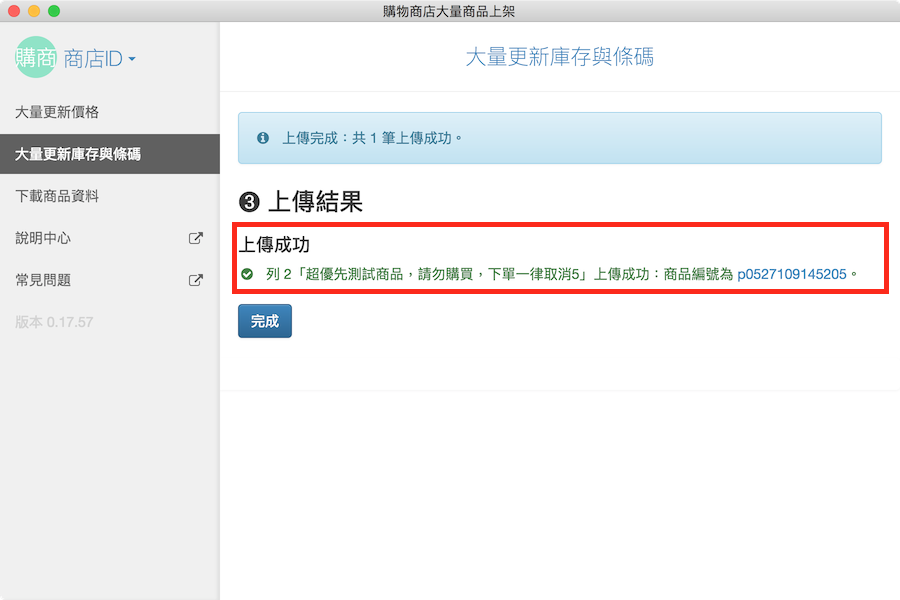Open the 說明中心 sidebar link
900x600 pixels.
coord(43,238)
